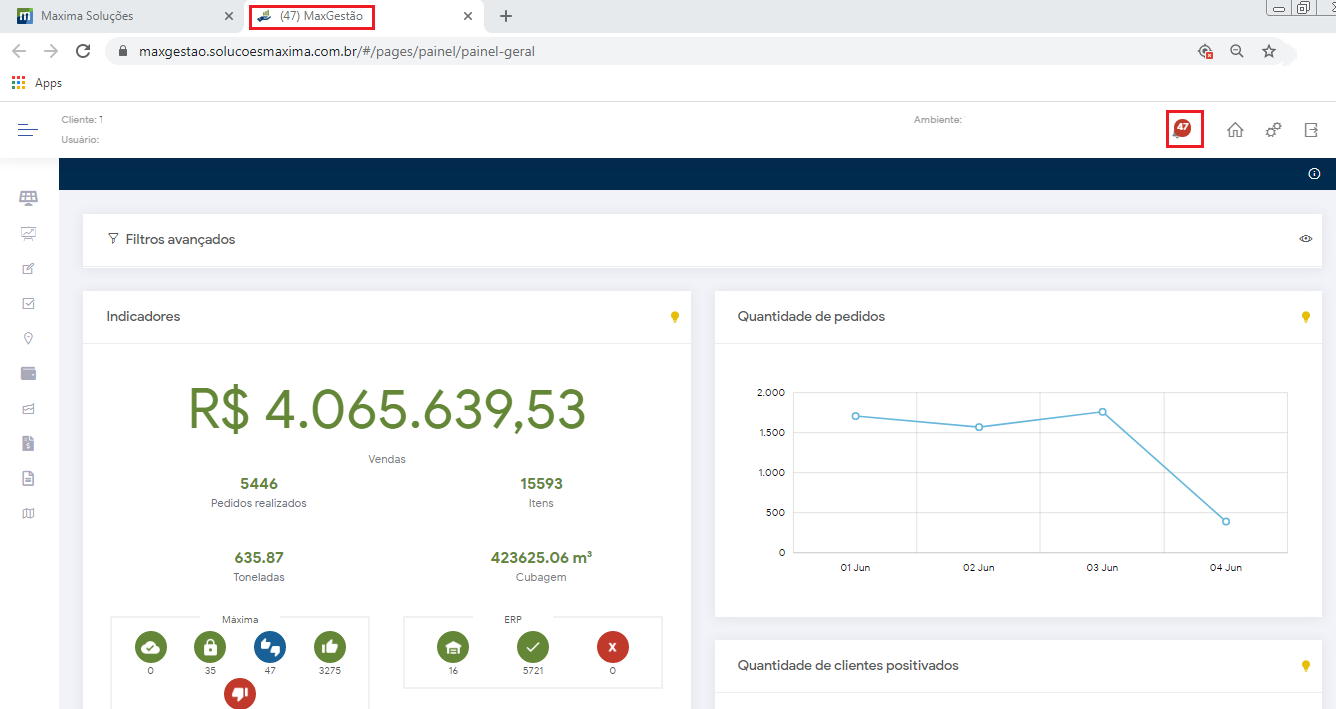Viewport: 1336px width, 709px height.
Task: Go to the home page icon
Action: click(x=1235, y=130)
